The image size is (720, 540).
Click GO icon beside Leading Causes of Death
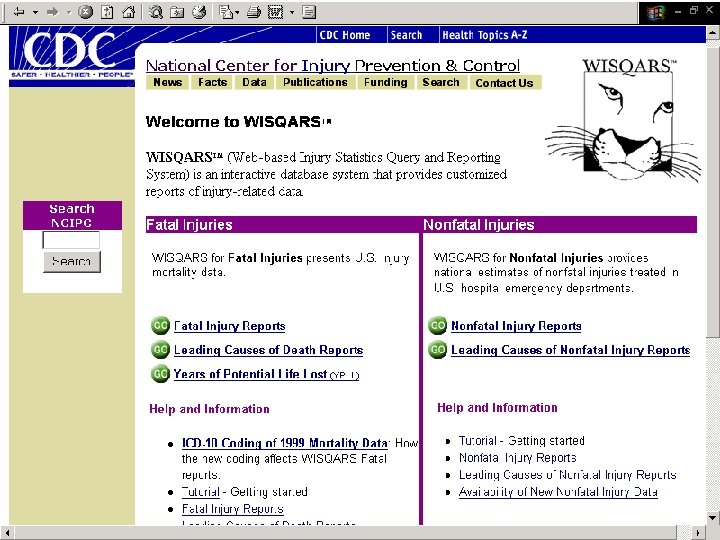(160, 349)
